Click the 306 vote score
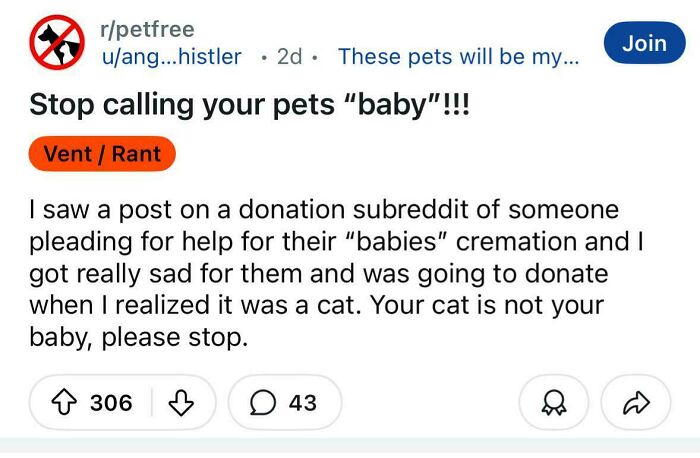Image resolution: width=700 pixels, height=458 pixels. coord(111,403)
